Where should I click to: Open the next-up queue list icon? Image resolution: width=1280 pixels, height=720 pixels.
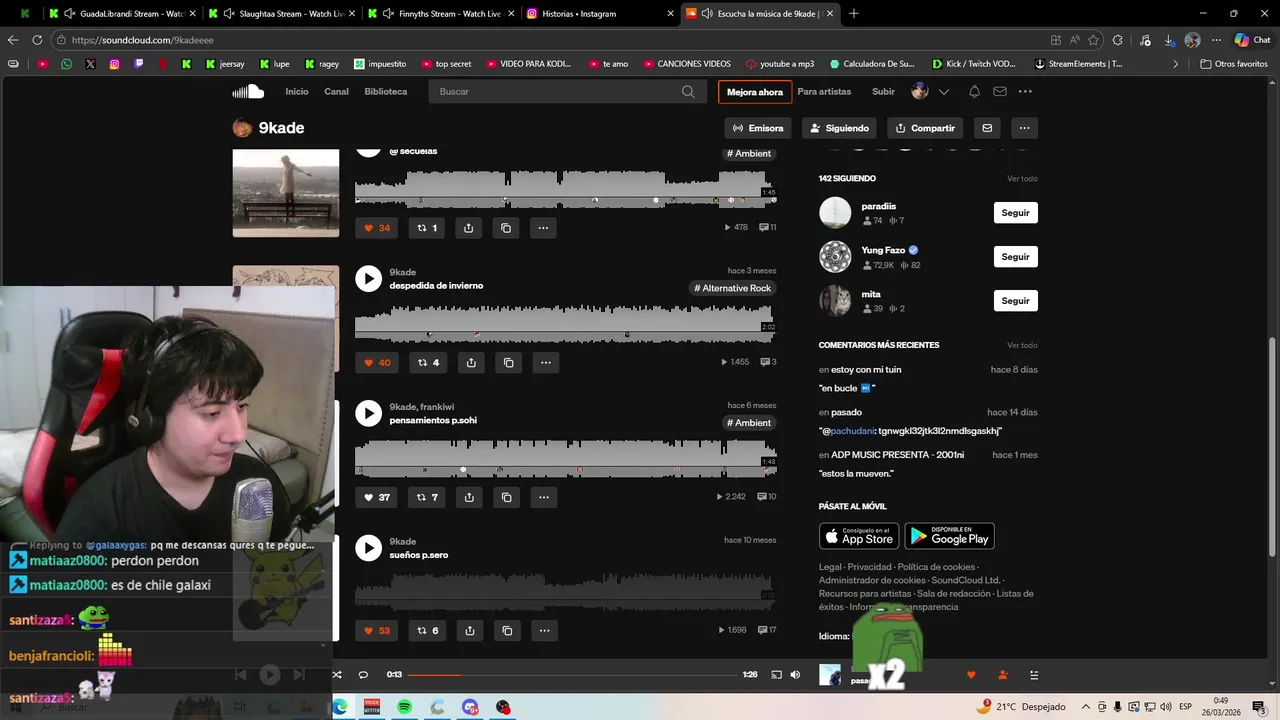[x=1034, y=675]
